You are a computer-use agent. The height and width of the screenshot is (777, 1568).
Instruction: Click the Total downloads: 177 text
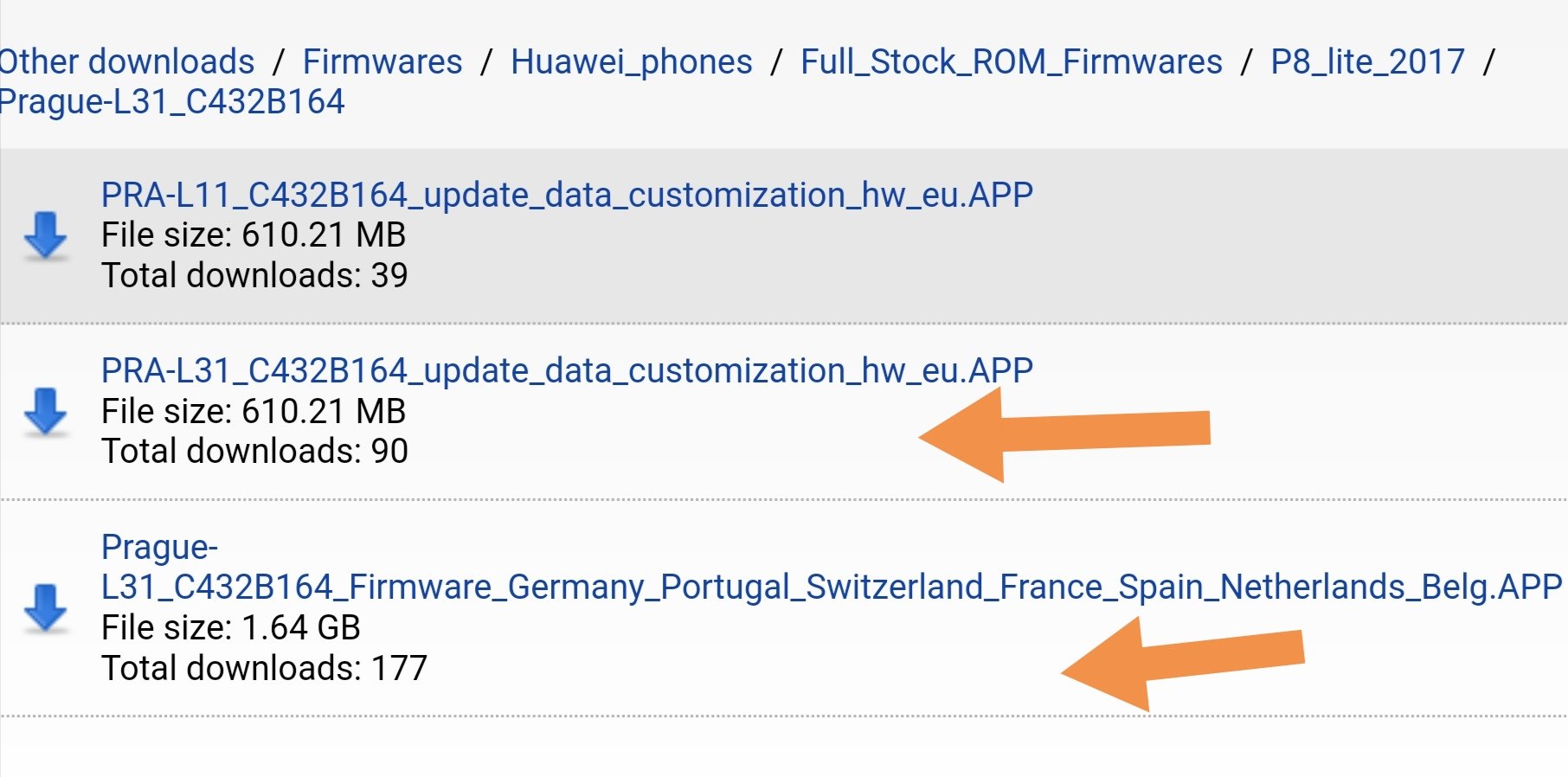click(x=264, y=668)
